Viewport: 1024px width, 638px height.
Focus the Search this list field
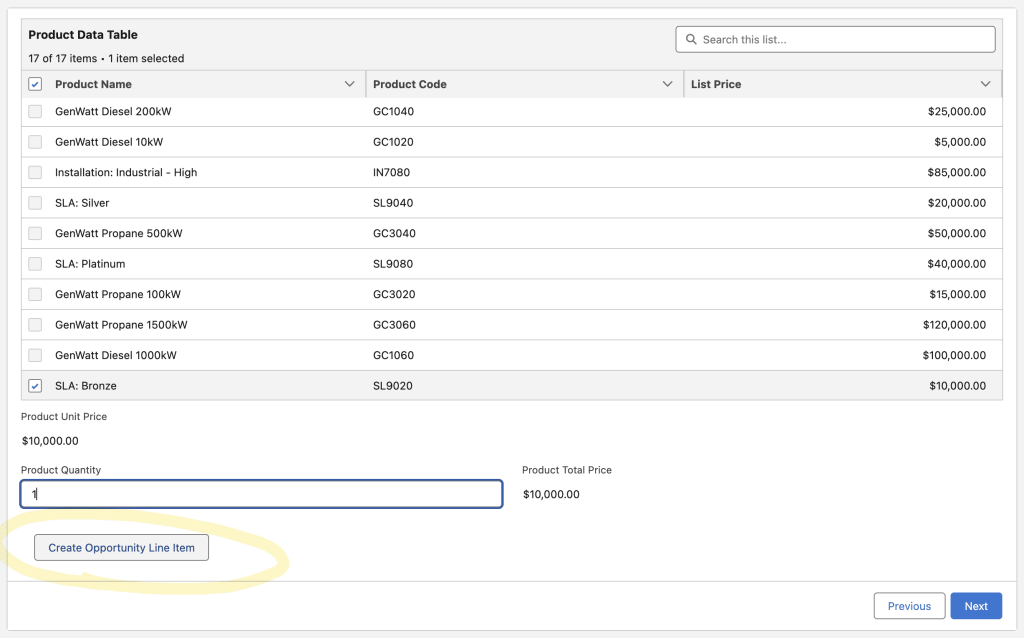(845, 40)
